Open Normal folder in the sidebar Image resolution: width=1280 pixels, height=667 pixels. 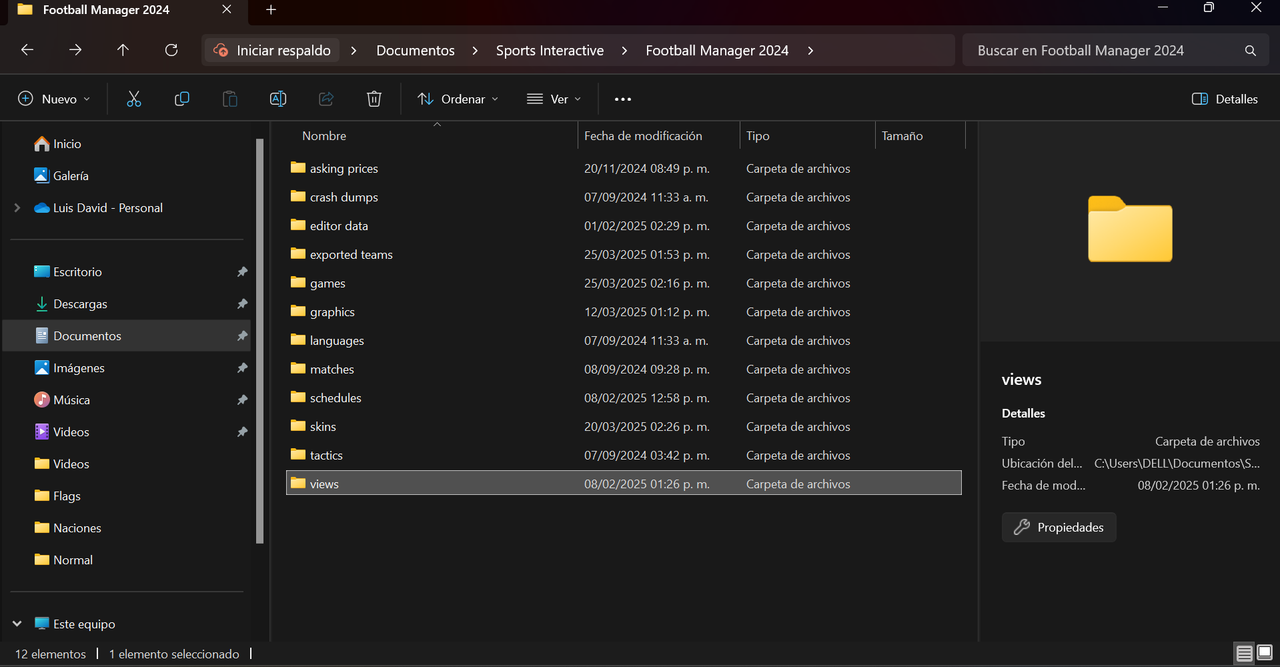(63, 560)
